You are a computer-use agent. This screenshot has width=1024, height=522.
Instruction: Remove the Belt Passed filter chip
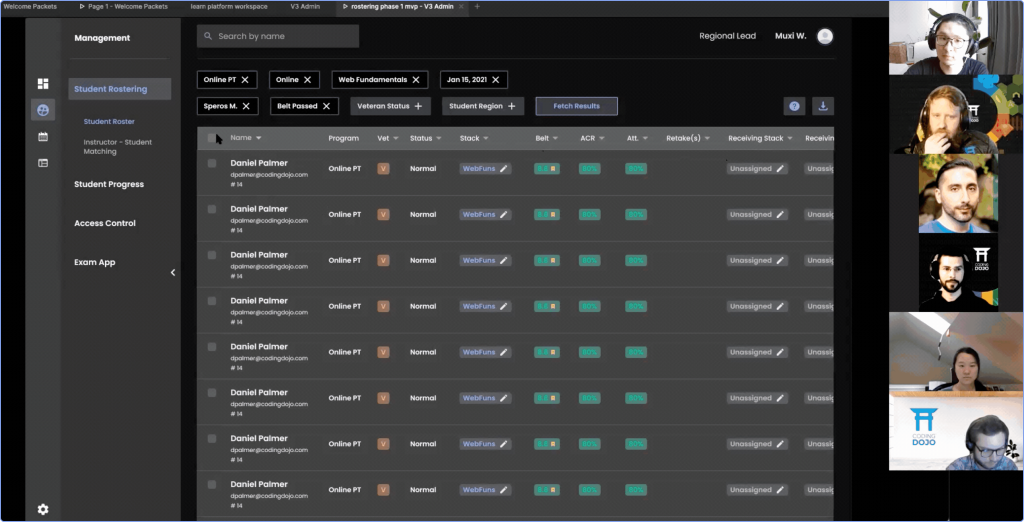(x=326, y=106)
